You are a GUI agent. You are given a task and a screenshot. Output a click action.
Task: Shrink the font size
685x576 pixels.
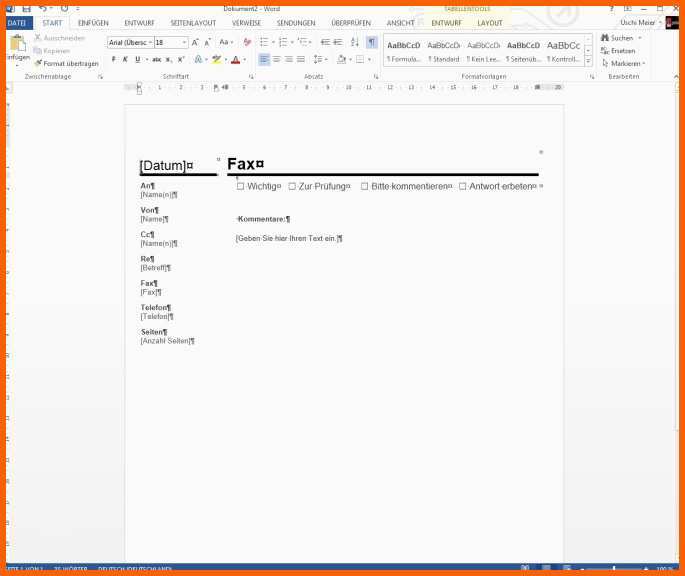pos(208,42)
